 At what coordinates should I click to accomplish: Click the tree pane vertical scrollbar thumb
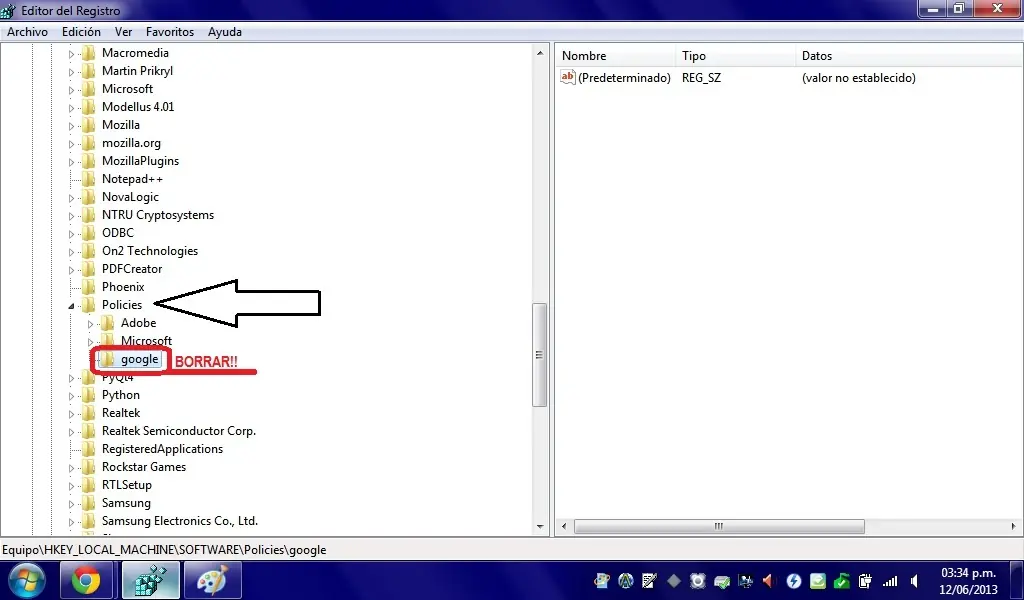coord(539,355)
